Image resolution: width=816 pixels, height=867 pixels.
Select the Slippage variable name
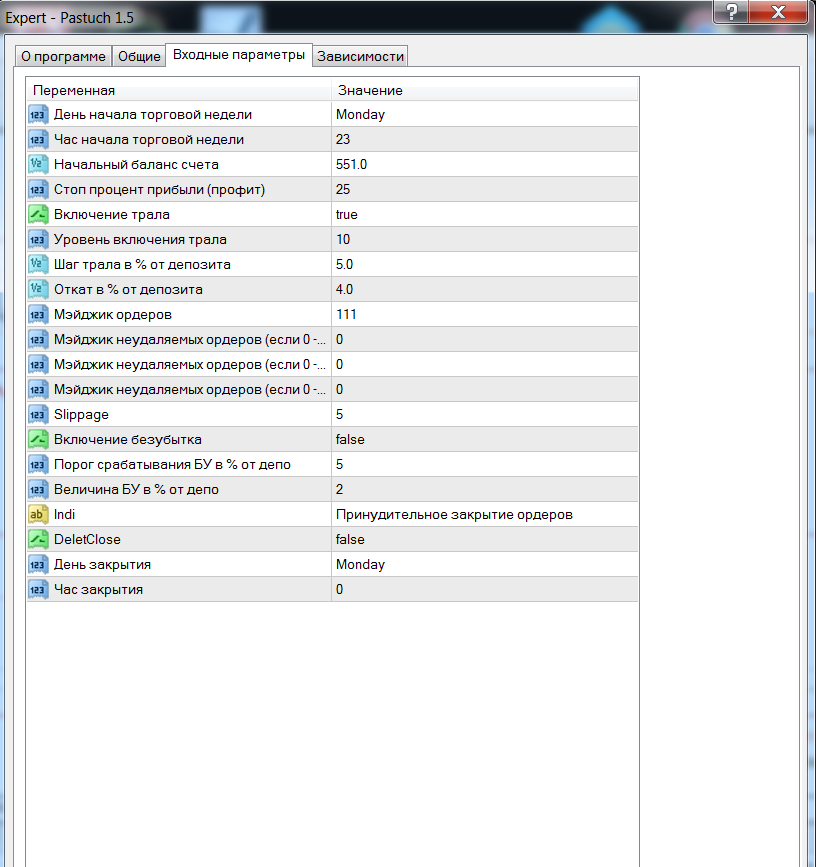tap(81, 415)
